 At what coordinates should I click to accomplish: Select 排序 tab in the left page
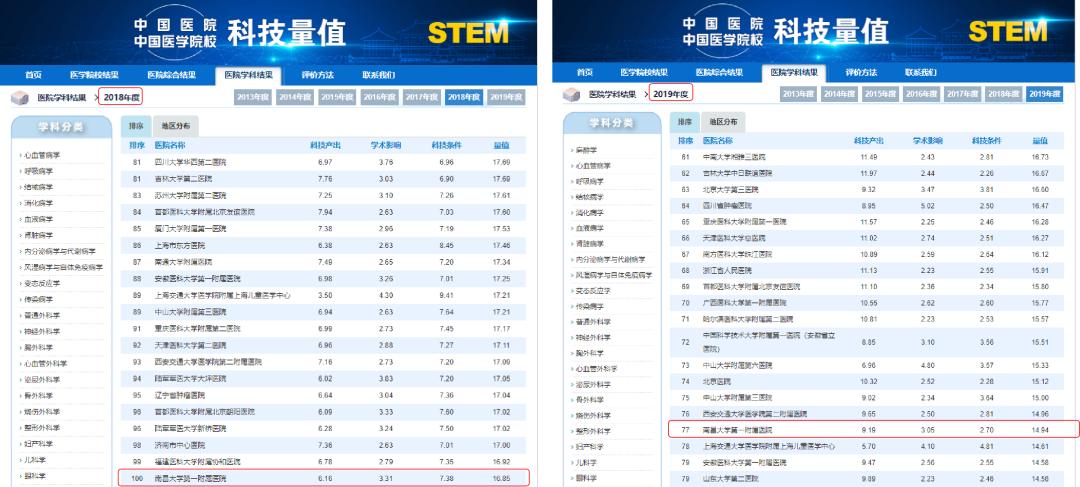click(x=135, y=126)
